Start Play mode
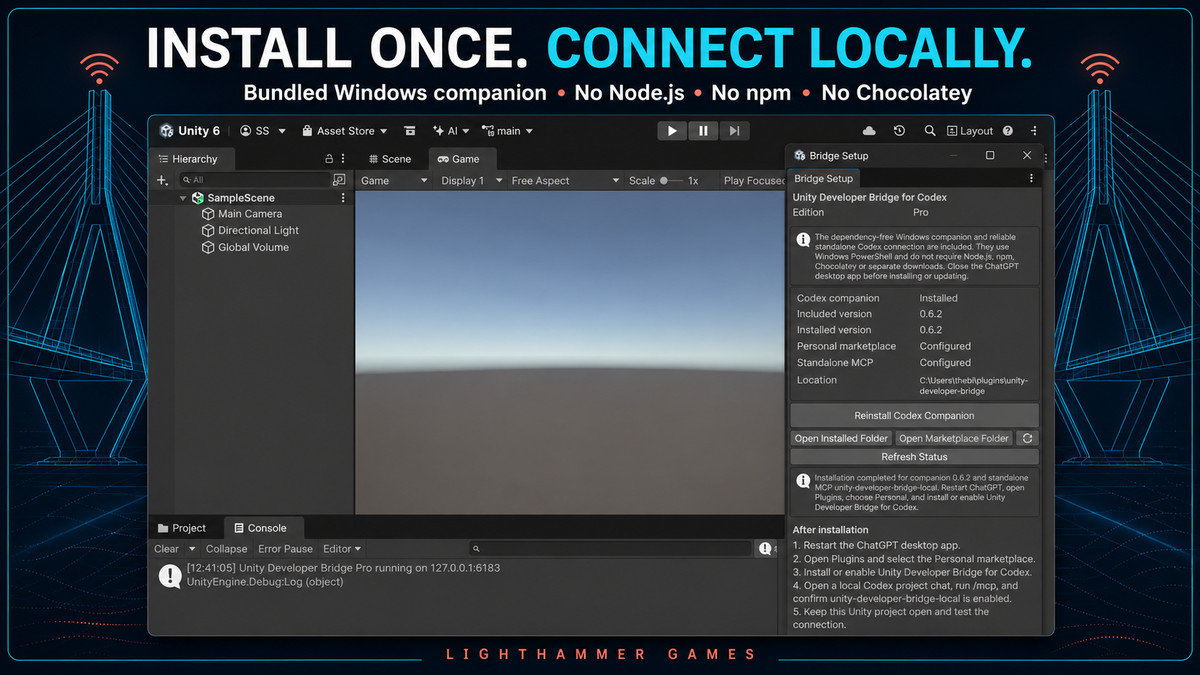Viewport: 1200px width, 675px height. tap(672, 131)
